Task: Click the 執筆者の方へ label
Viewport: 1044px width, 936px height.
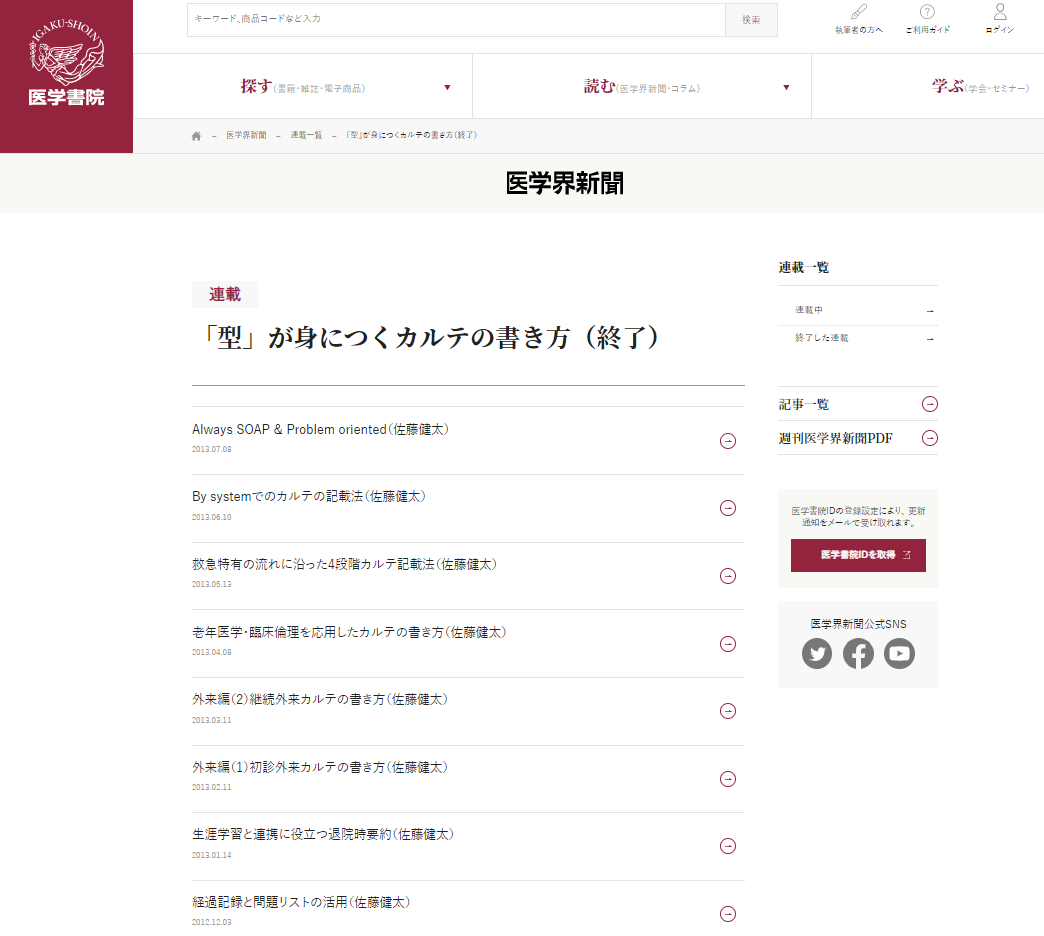Action: (x=859, y=30)
